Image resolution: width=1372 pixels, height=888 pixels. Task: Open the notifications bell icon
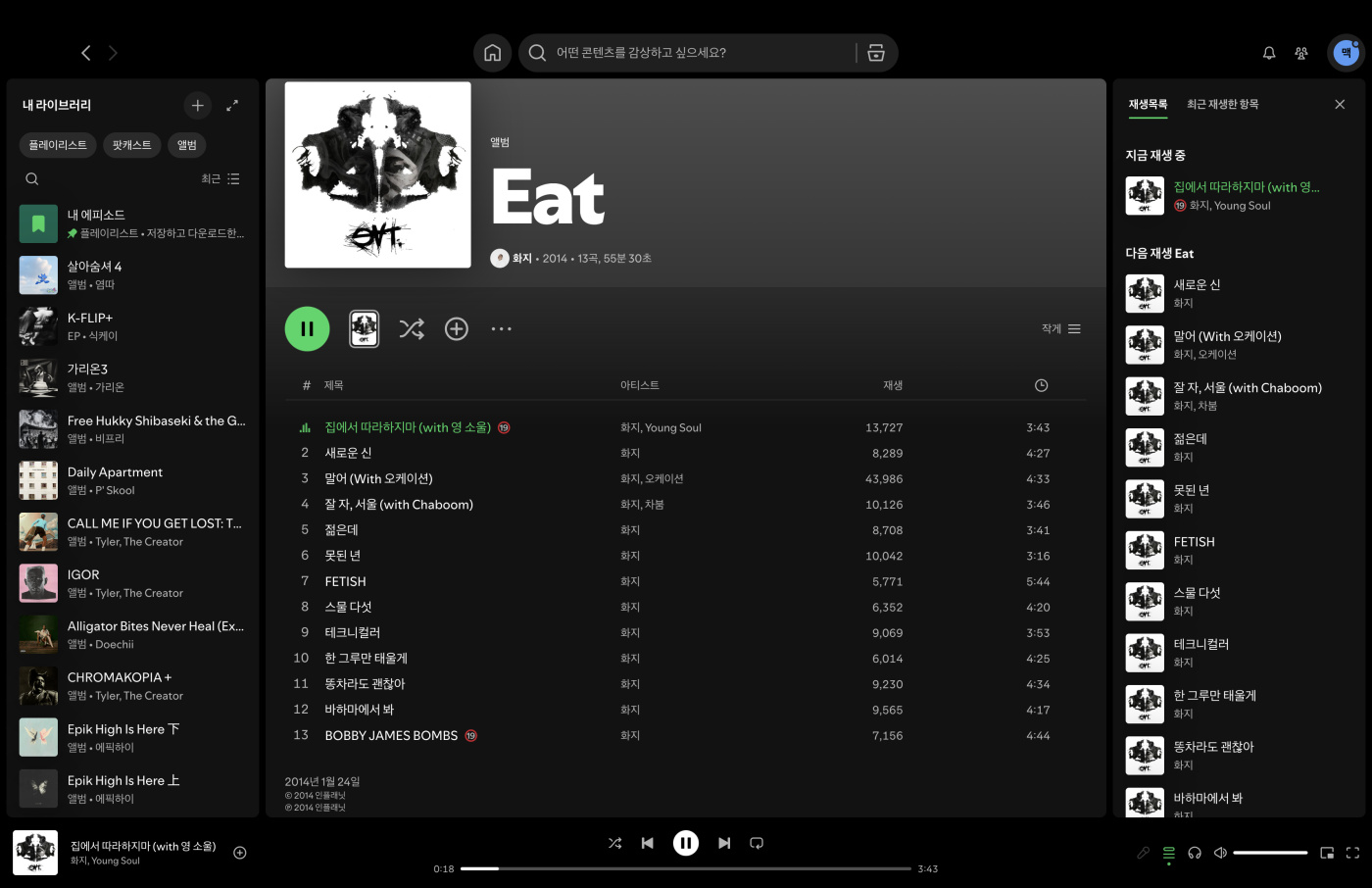tap(1269, 53)
